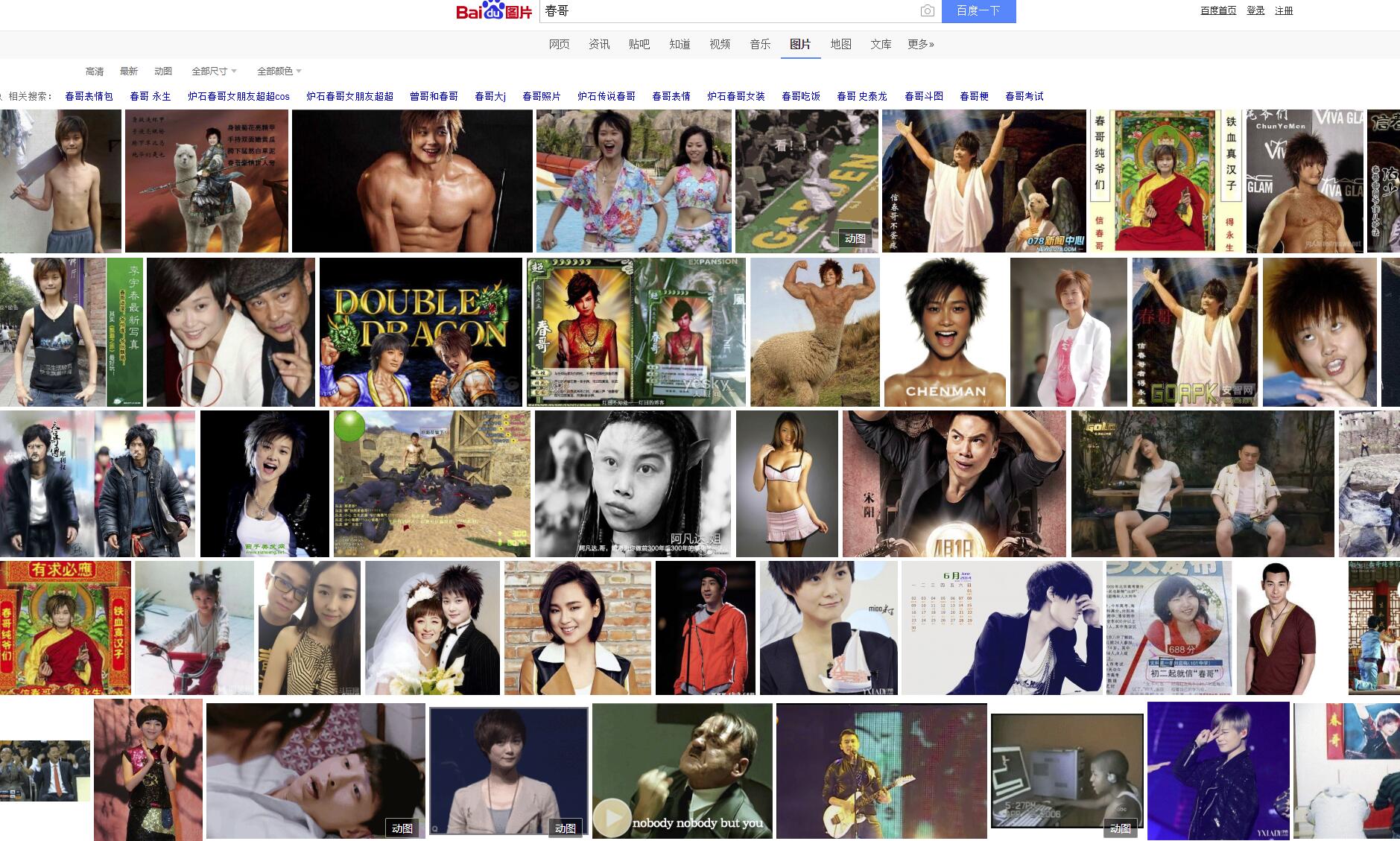Click related search 春哥表情

[x=671, y=96]
